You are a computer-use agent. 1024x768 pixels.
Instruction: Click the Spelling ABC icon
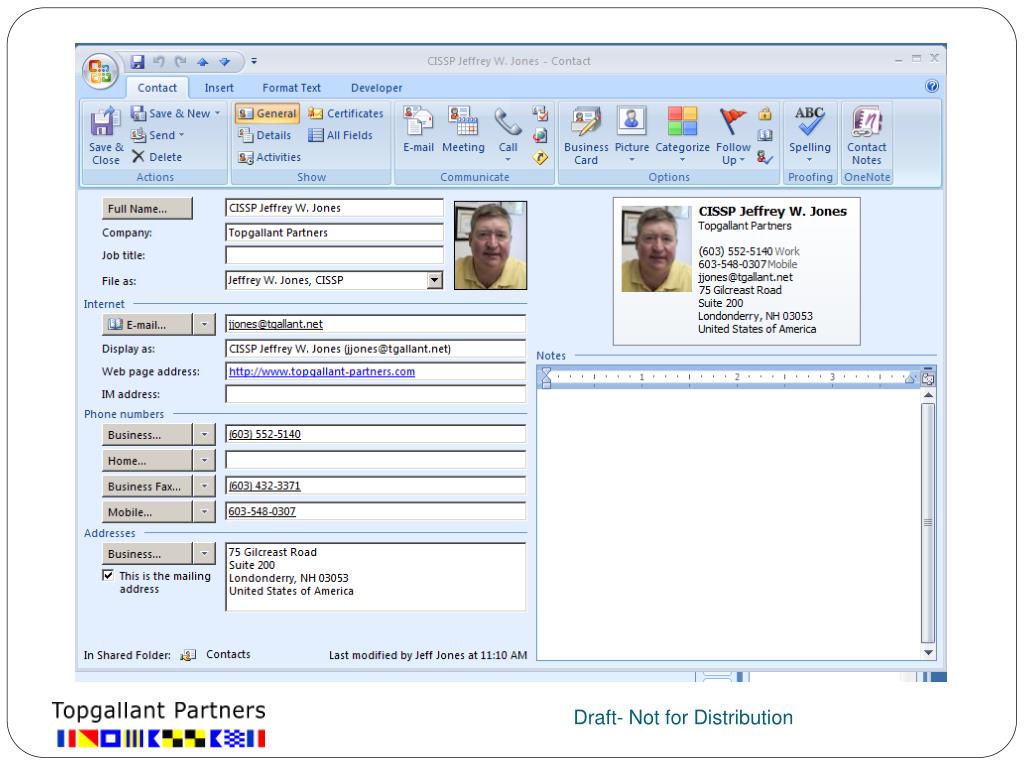809,135
